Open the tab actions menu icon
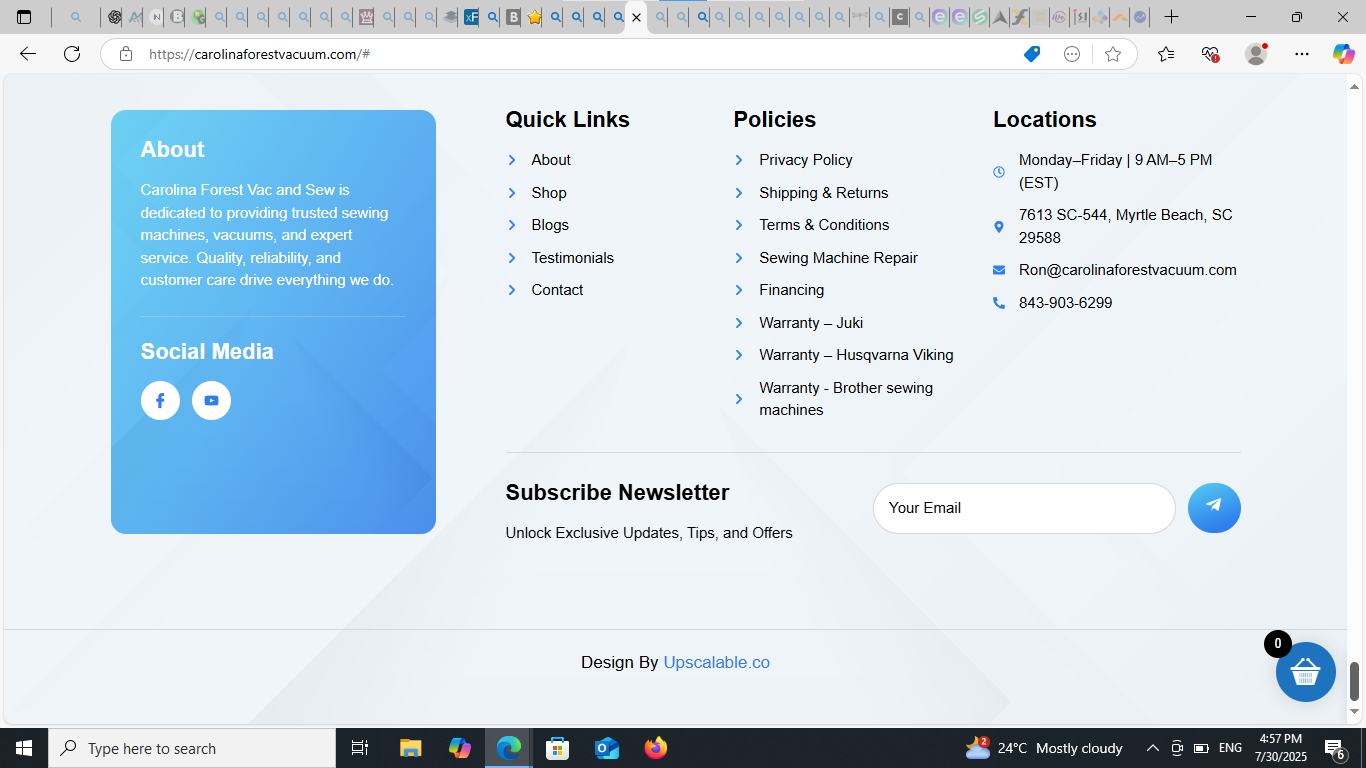 (24, 17)
